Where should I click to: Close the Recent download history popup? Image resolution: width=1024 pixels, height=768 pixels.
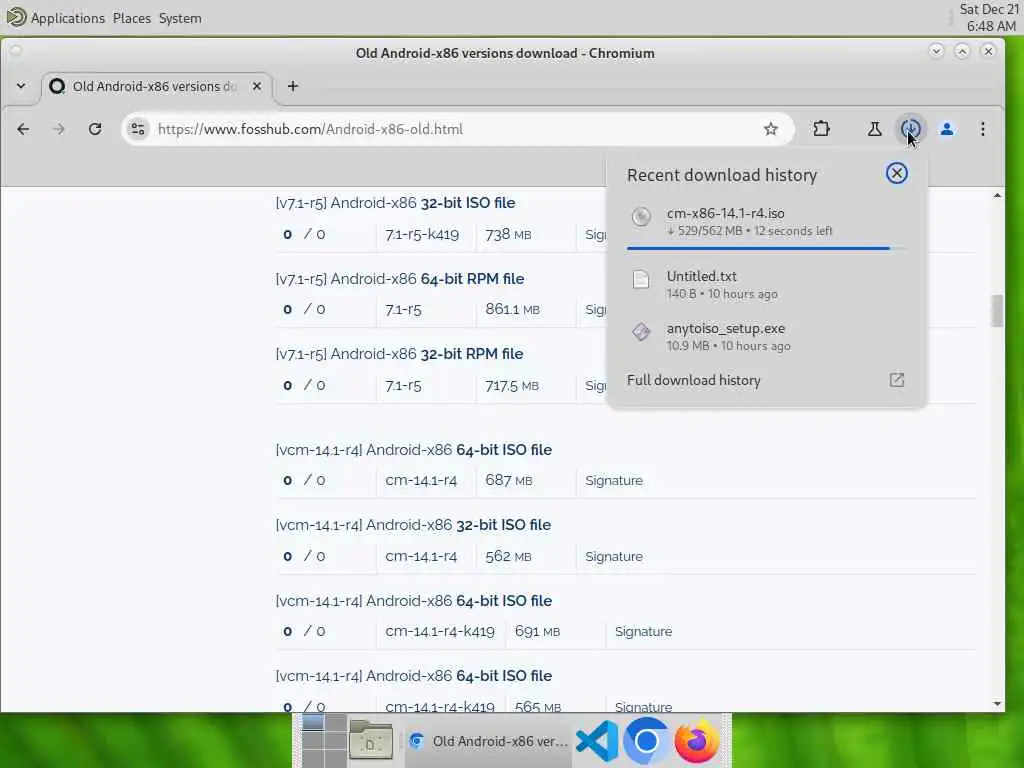pos(897,173)
